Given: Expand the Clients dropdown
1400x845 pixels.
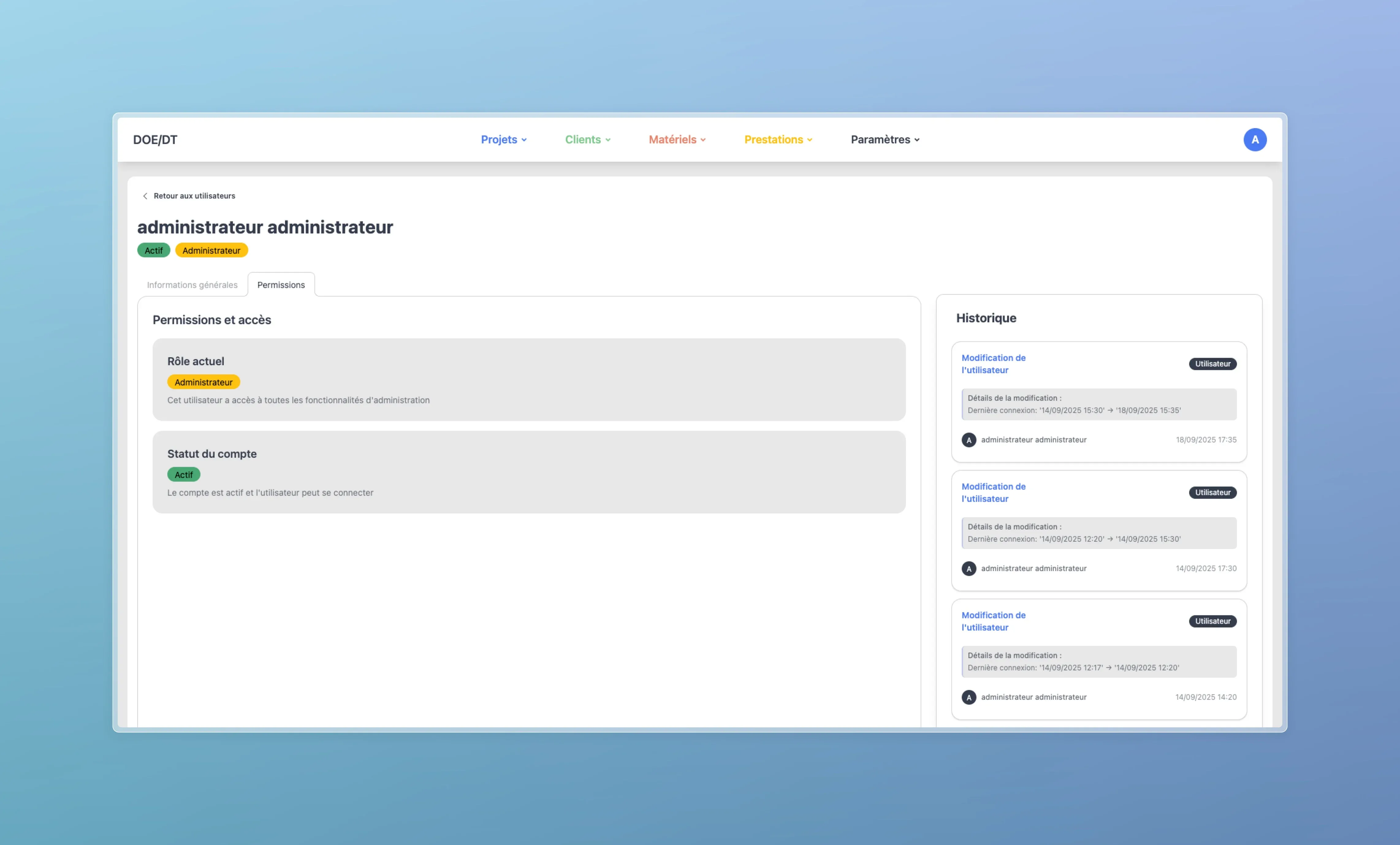Looking at the screenshot, I should point(588,140).
